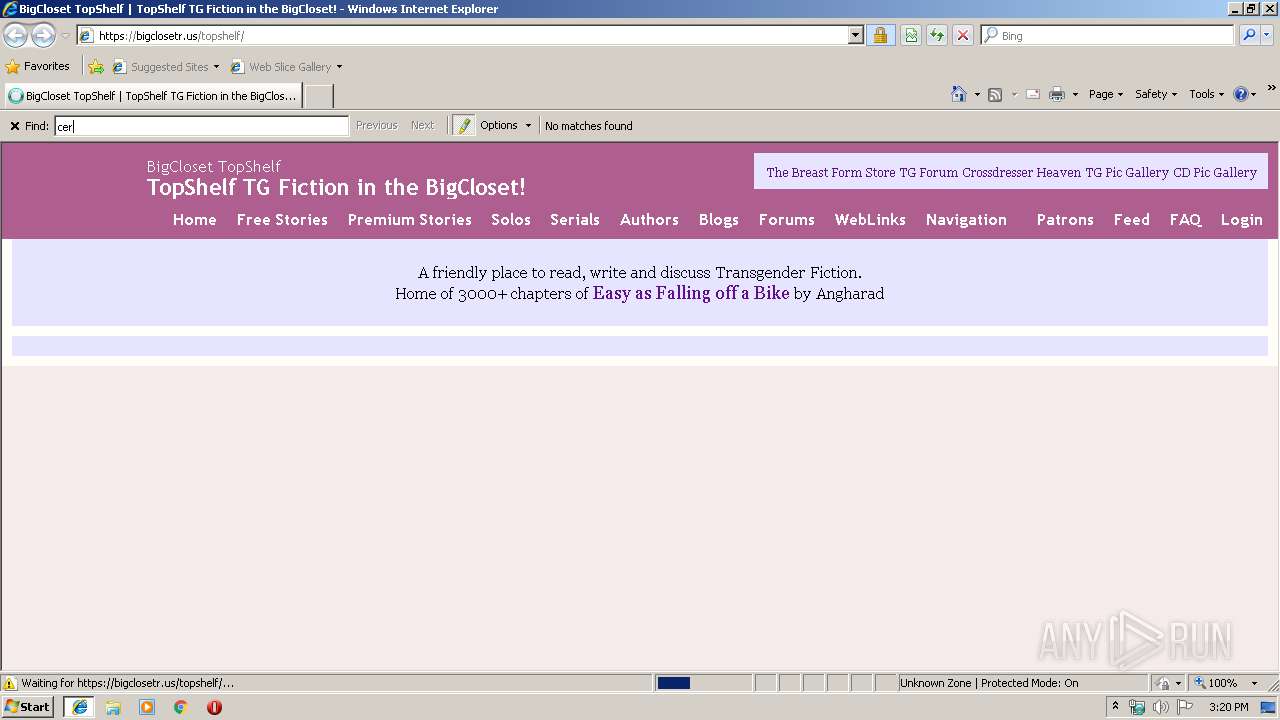Click the Next match button

click(x=422, y=126)
